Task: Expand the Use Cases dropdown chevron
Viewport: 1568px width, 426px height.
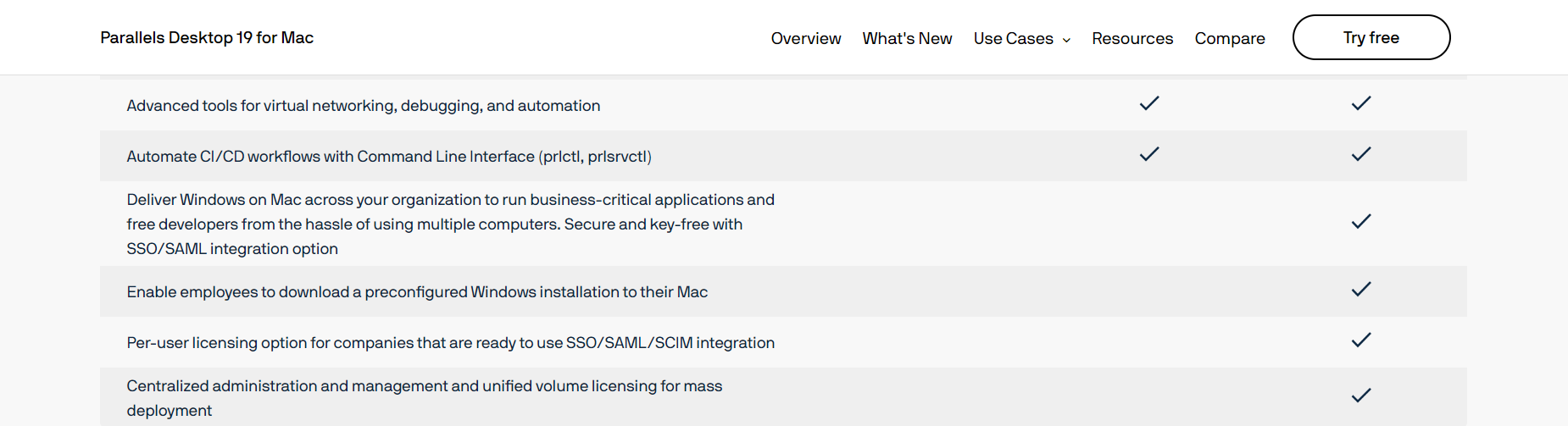Action: 1066,40
